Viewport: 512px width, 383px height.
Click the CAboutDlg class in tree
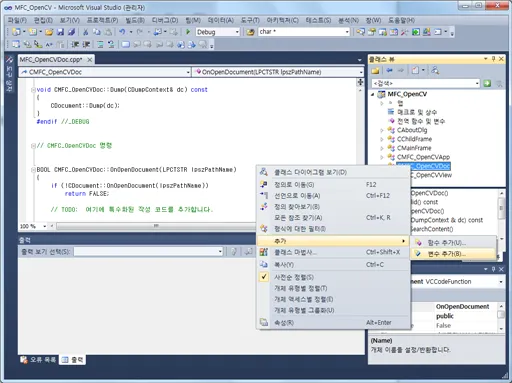pos(412,130)
